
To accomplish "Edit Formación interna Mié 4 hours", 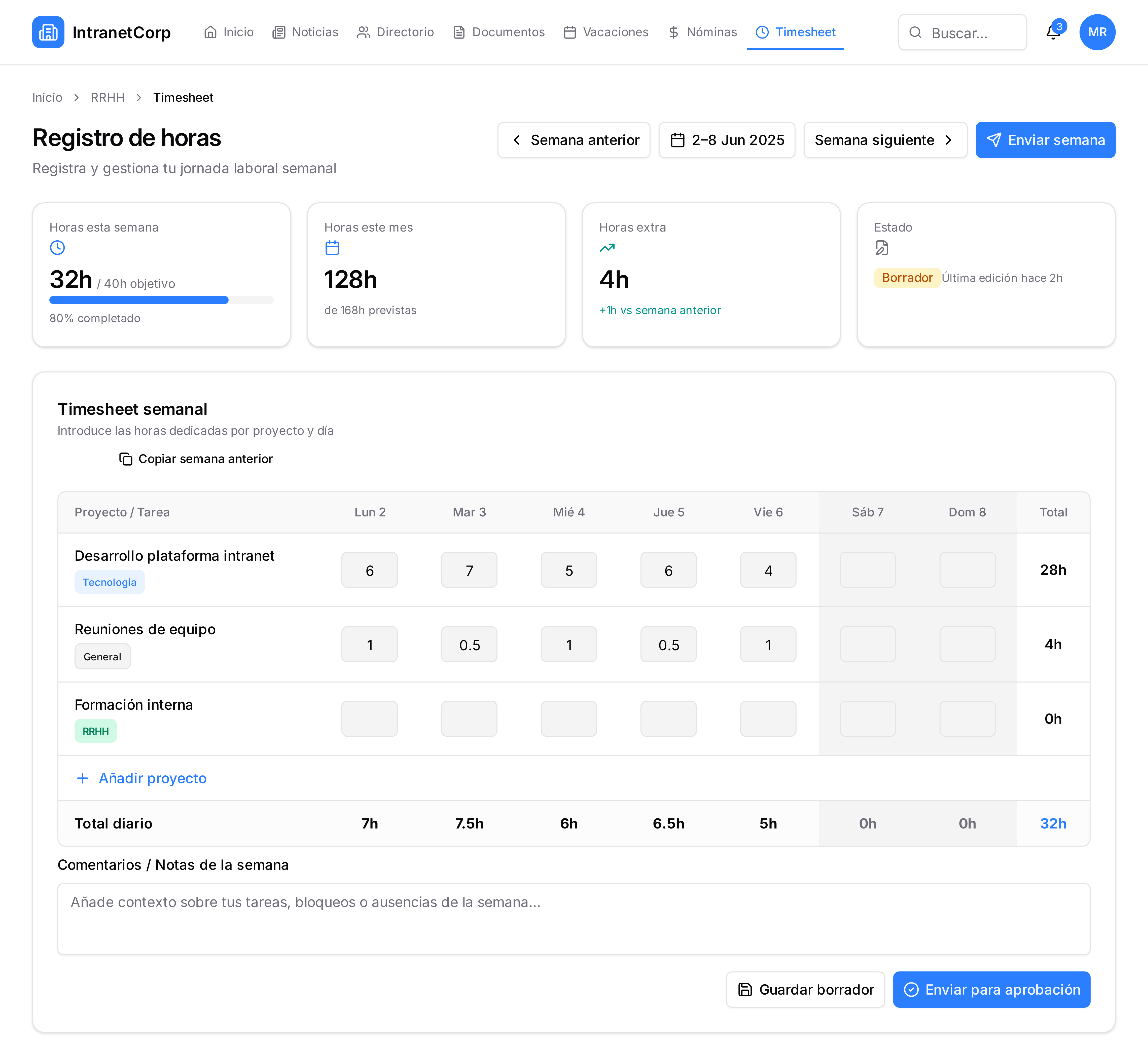I will [x=569, y=719].
